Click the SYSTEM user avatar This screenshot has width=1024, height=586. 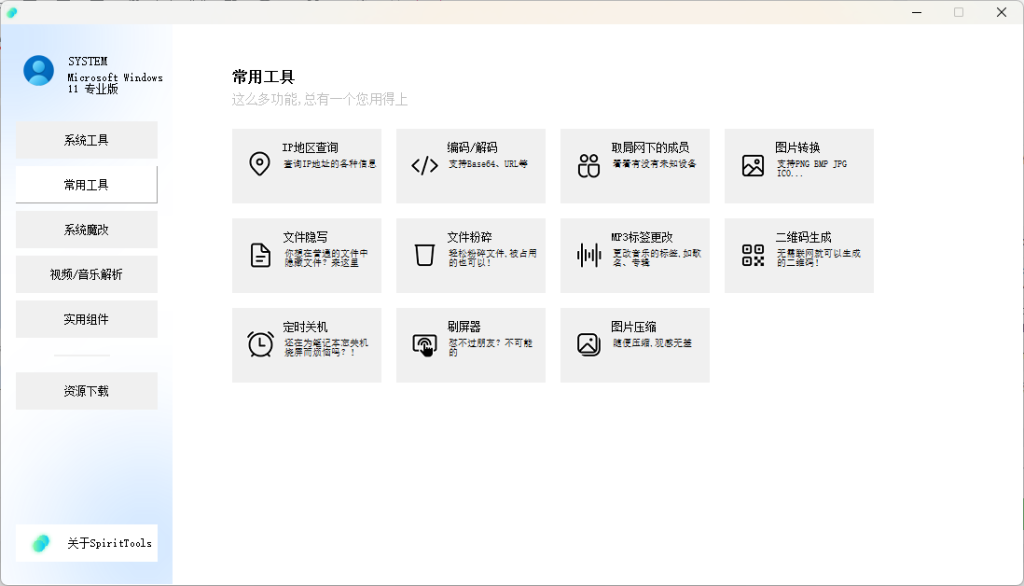pyautogui.click(x=39, y=70)
